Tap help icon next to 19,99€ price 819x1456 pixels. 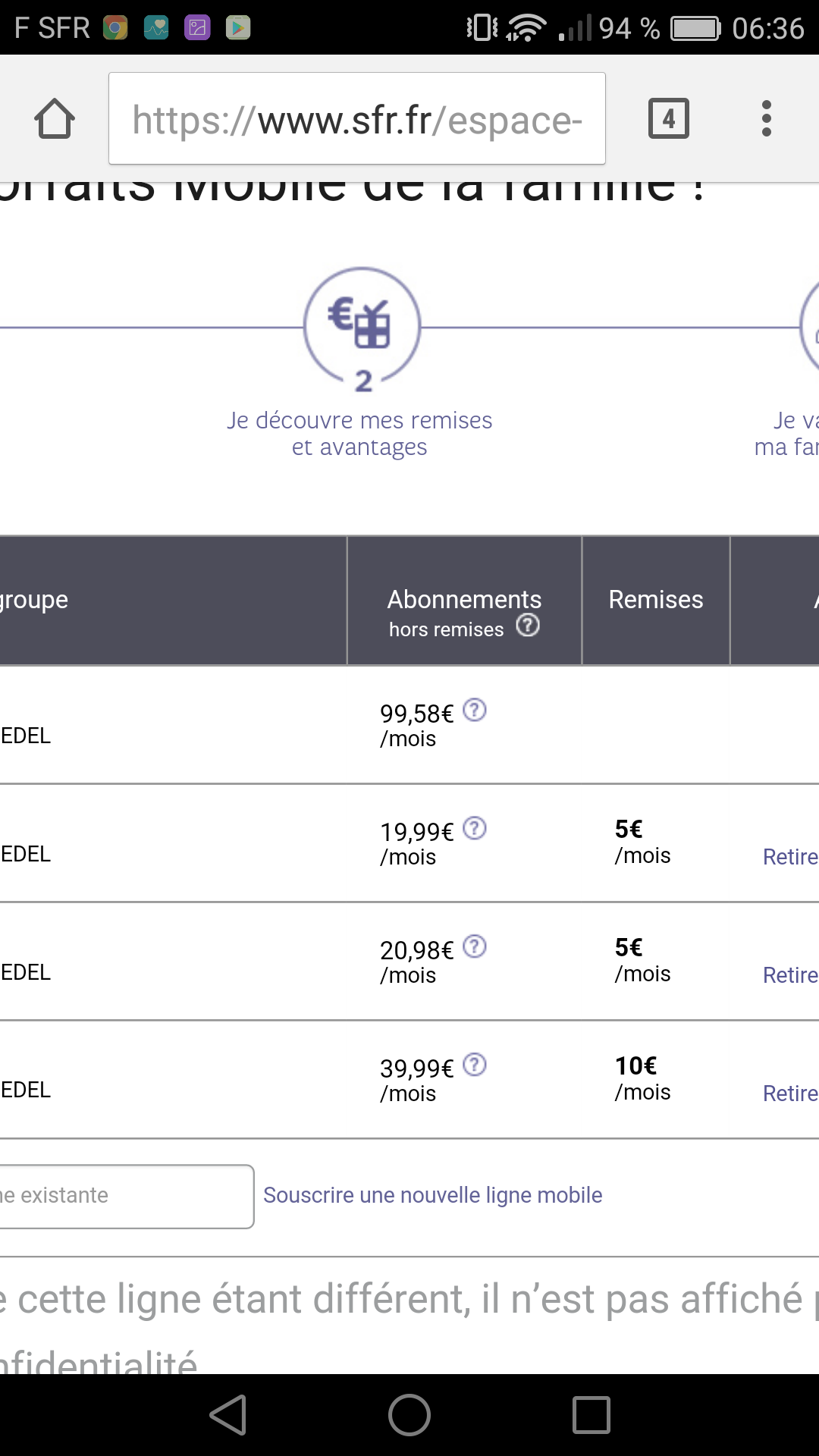475,829
